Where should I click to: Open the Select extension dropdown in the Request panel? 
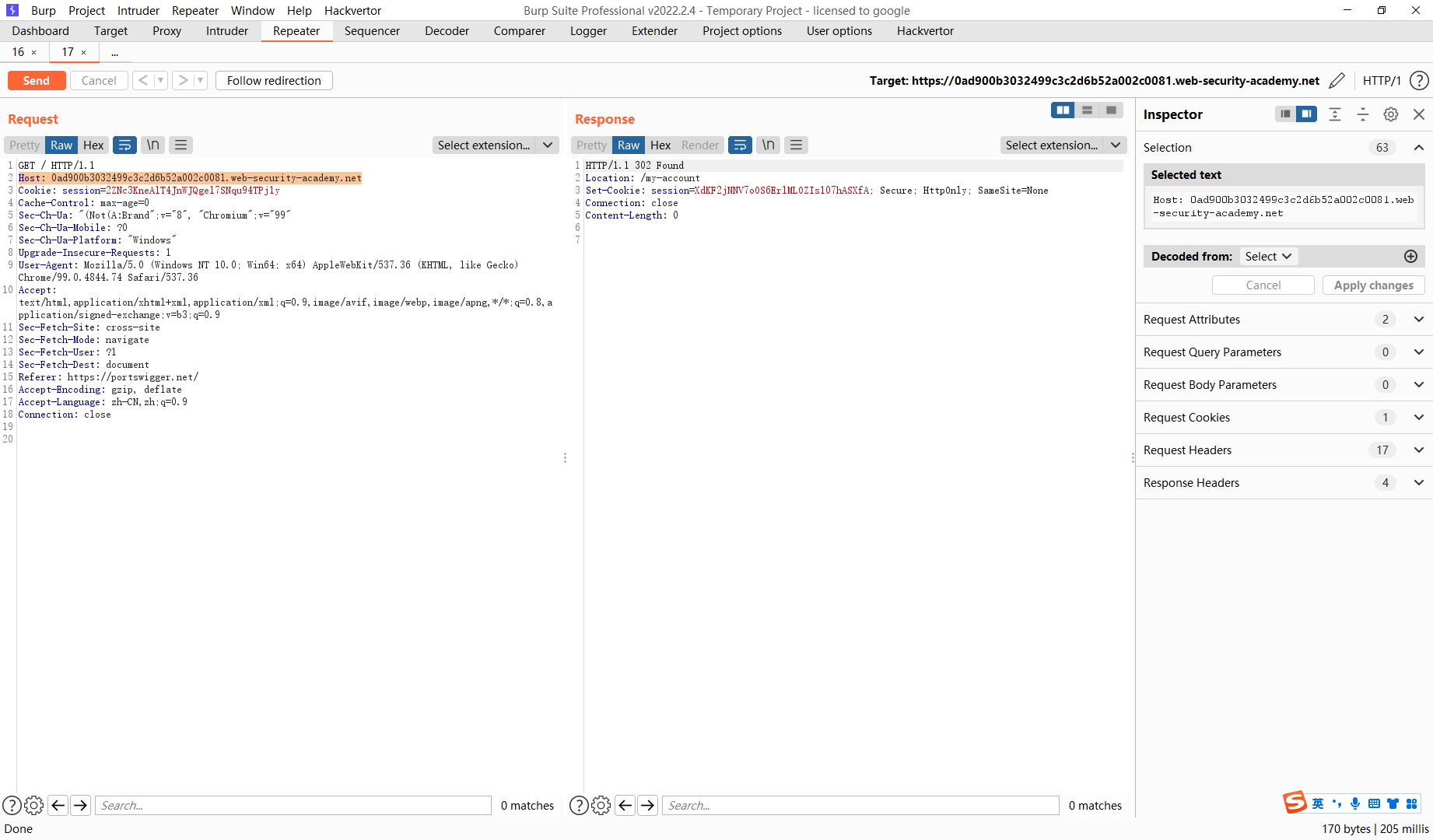tap(496, 145)
